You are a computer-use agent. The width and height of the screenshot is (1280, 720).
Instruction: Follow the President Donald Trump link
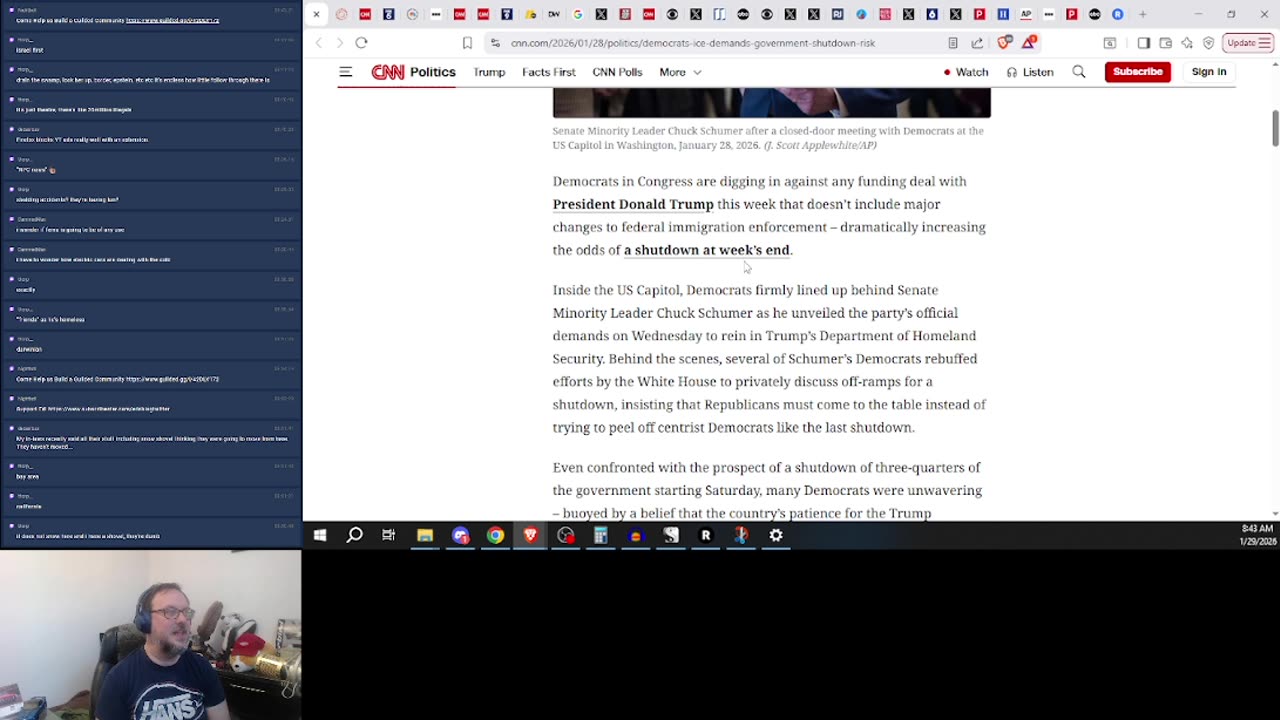pos(633,204)
